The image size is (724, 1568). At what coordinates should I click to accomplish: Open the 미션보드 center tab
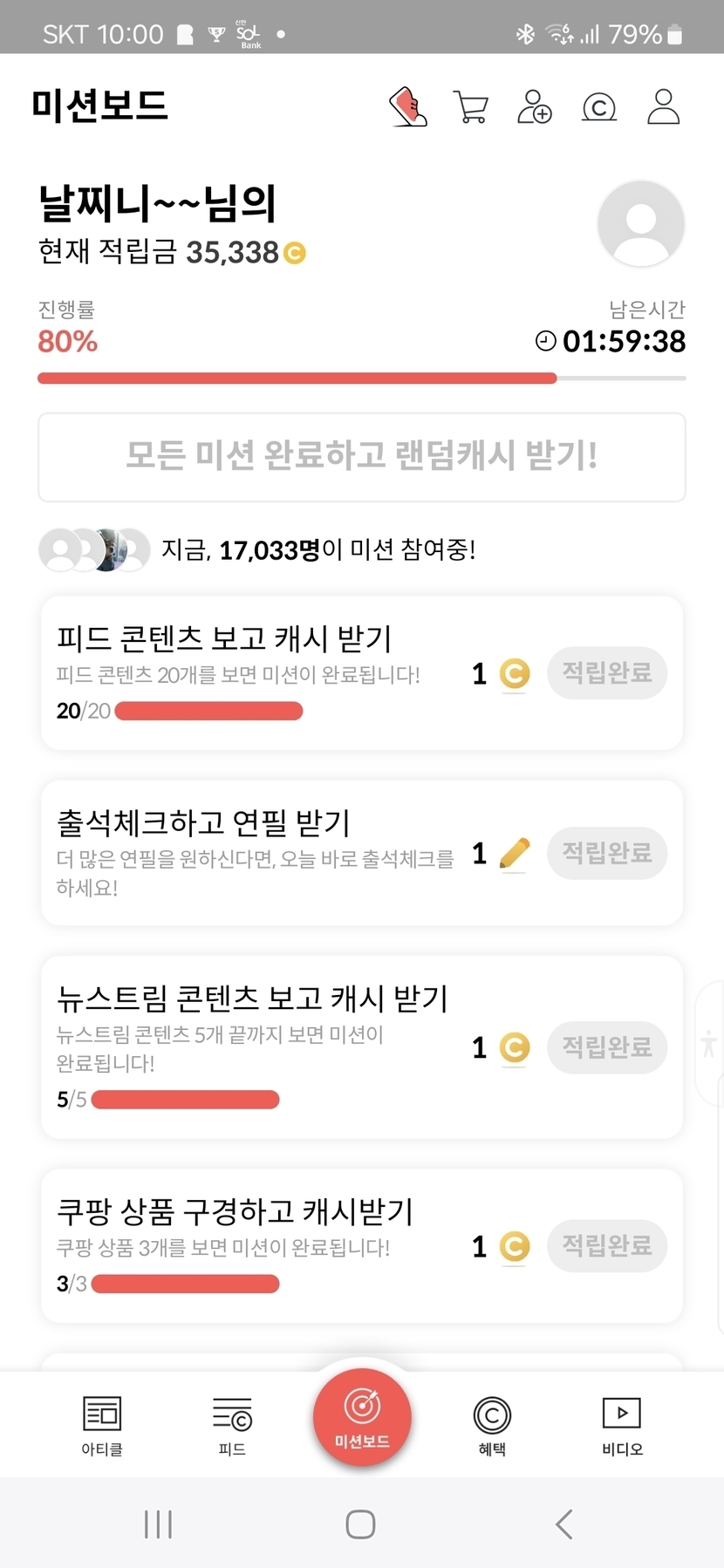(362, 1418)
